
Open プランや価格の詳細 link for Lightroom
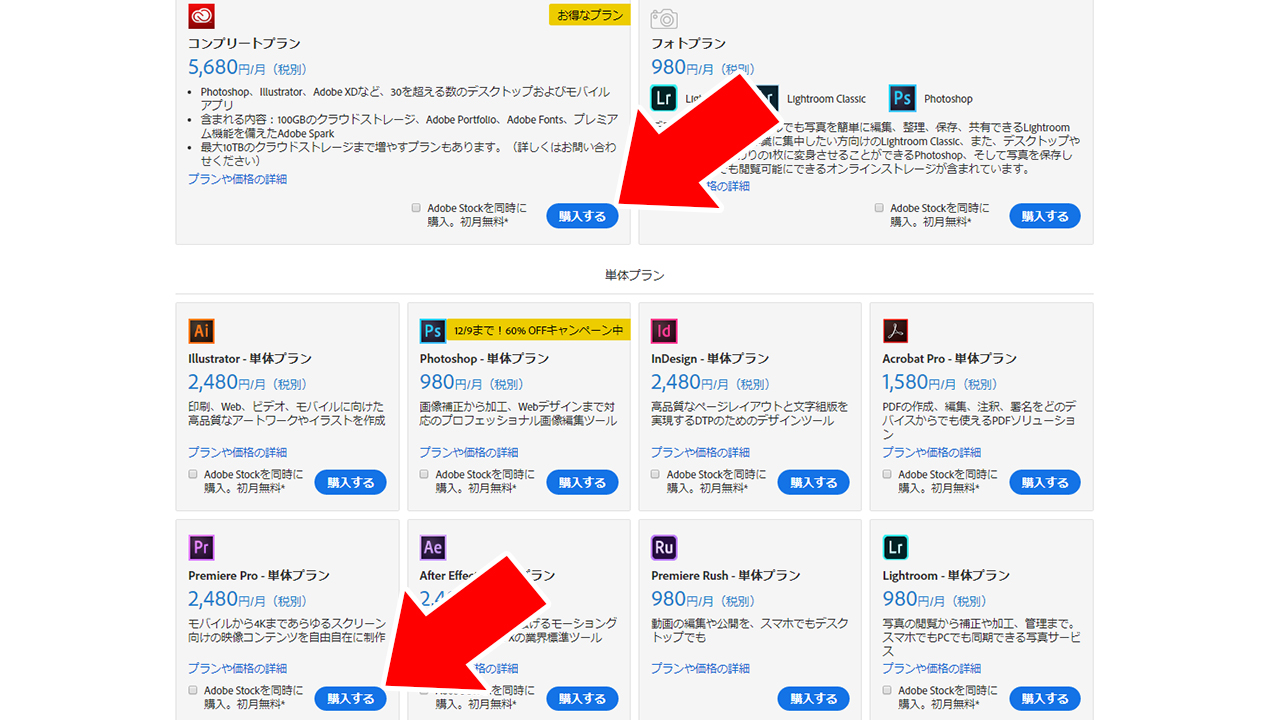pyautogui.click(x=932, y=668)
